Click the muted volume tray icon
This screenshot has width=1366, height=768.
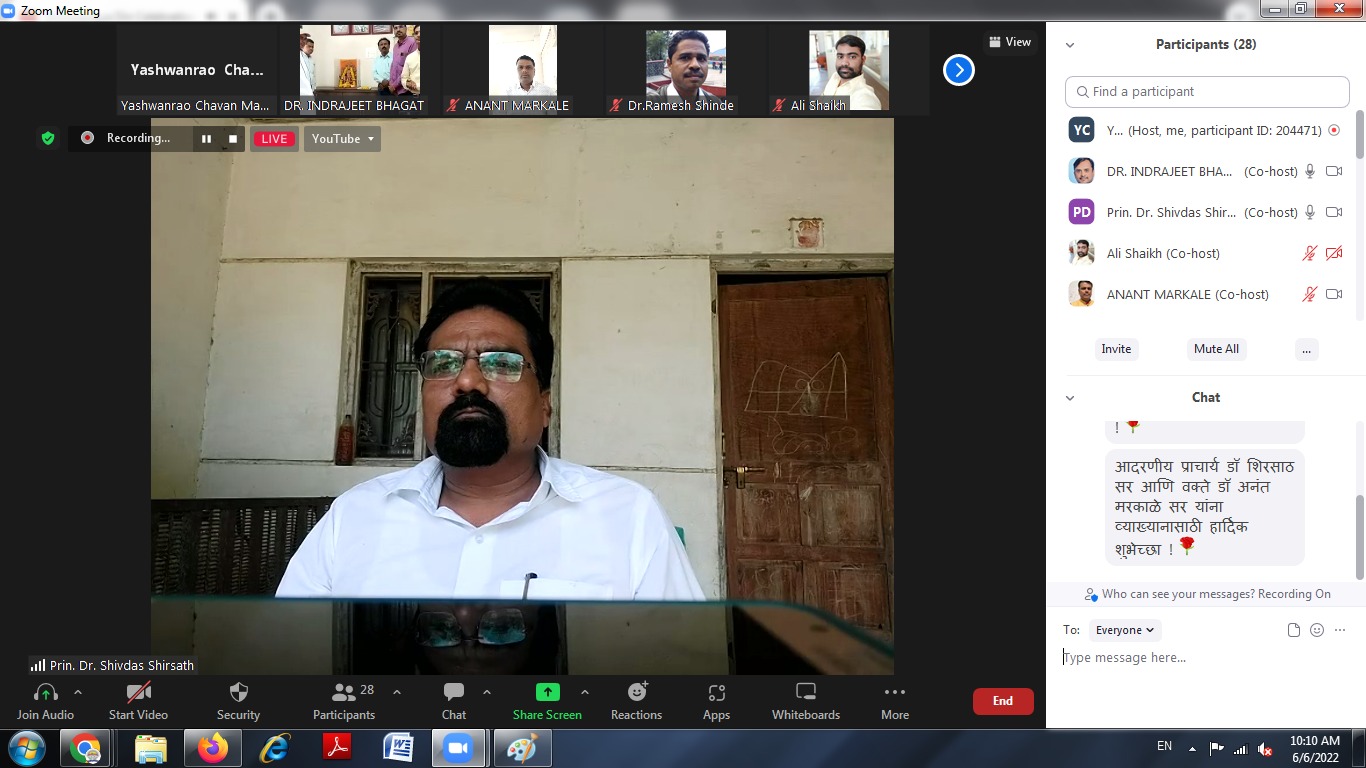(x=1264, y=748)
